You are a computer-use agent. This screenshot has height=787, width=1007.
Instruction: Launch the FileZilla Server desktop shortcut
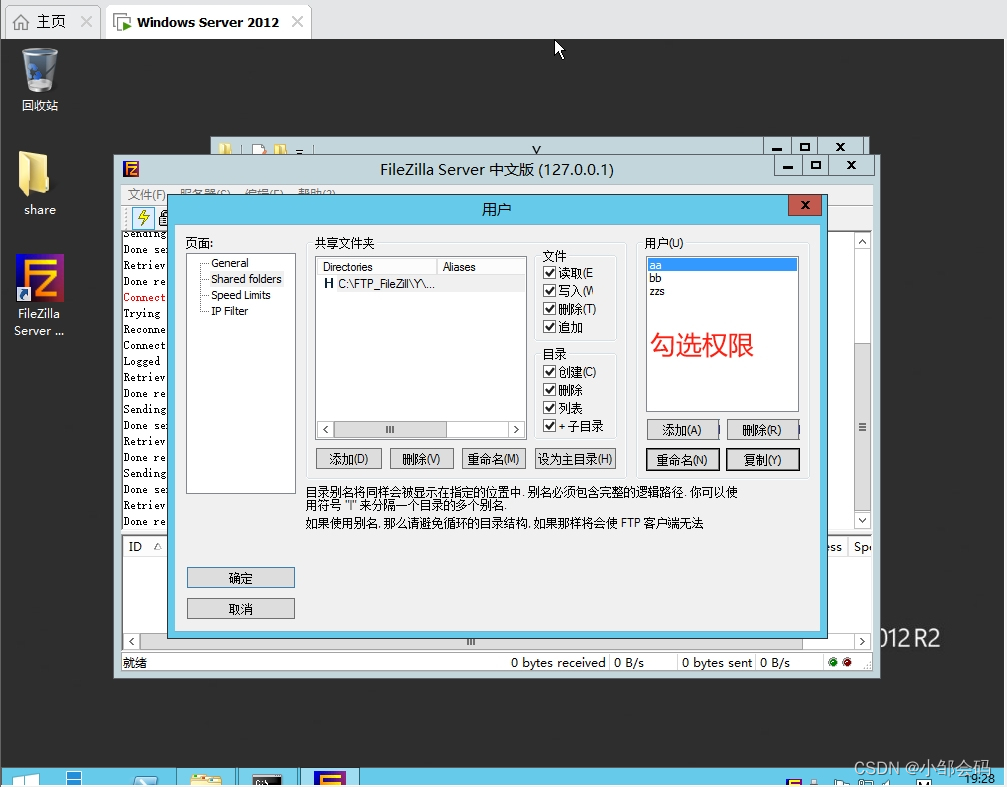pos(39,296)
